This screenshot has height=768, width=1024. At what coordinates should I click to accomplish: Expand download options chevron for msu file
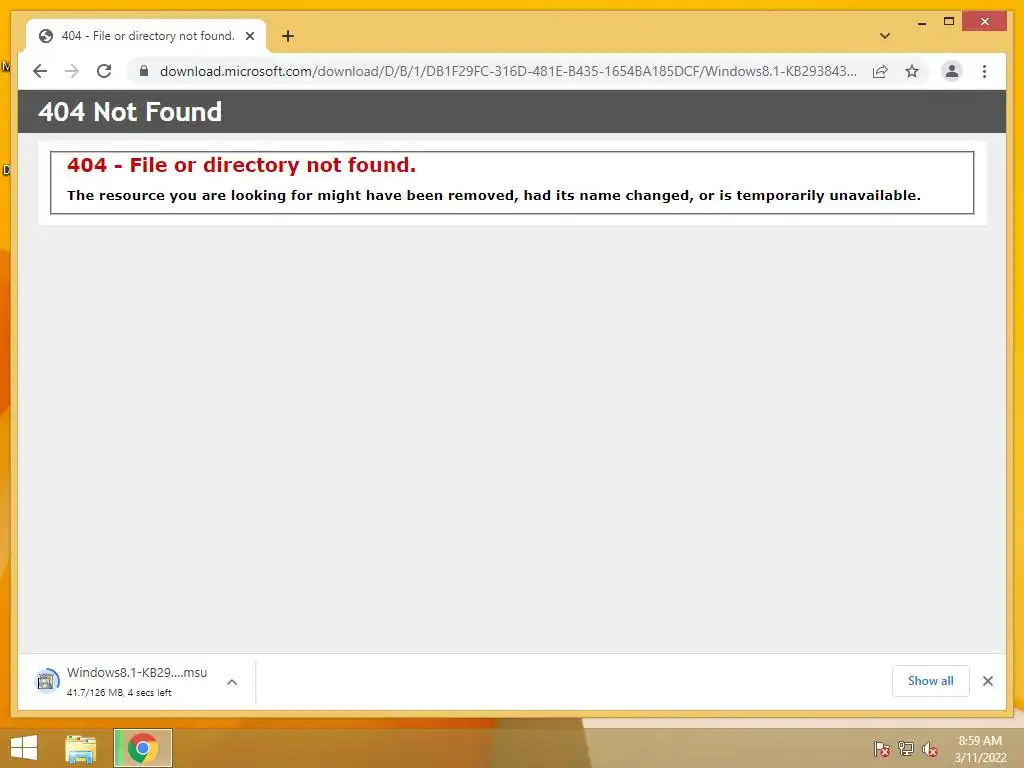(x=232, y=682)
